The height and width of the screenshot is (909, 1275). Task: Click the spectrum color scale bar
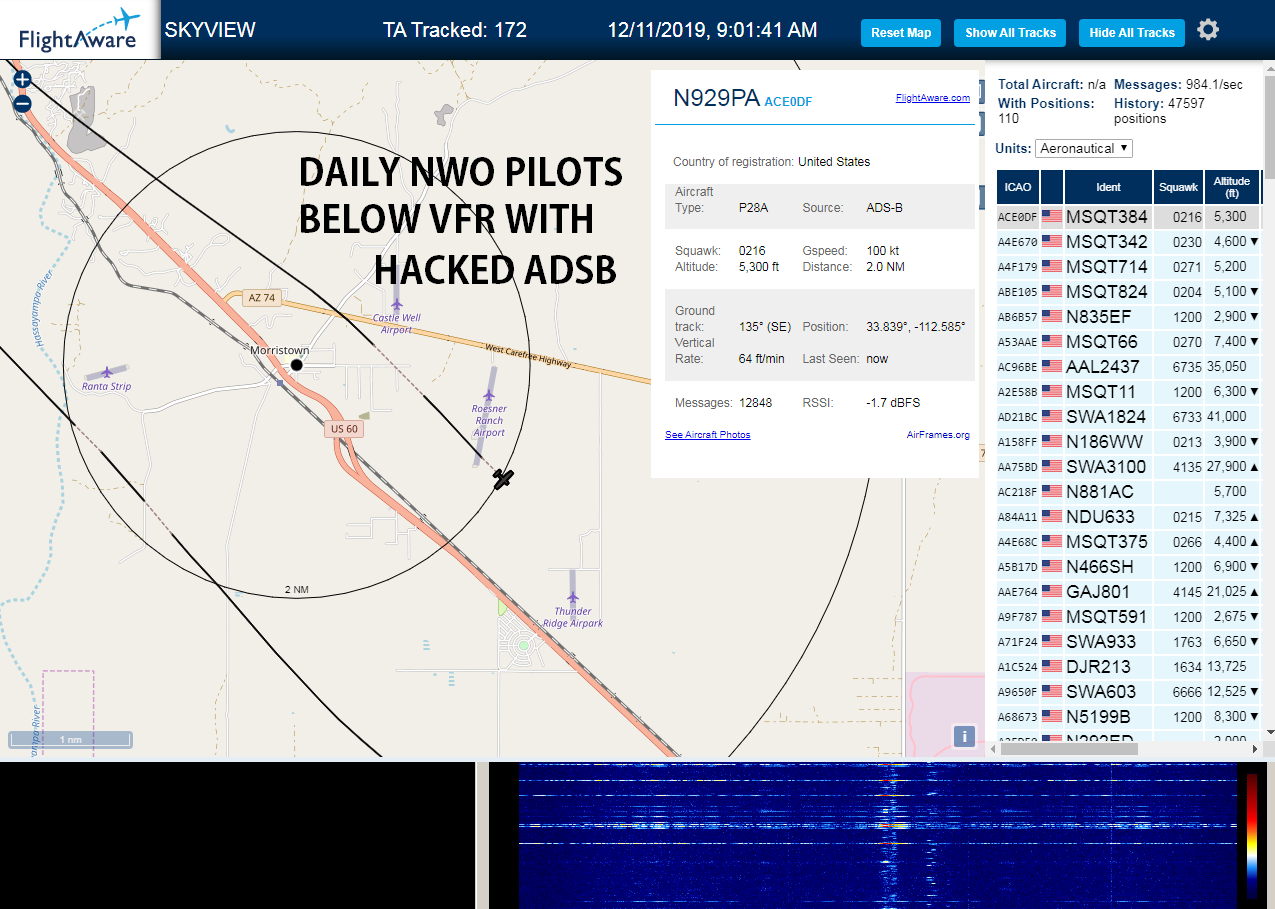[x=1251, y=836]
